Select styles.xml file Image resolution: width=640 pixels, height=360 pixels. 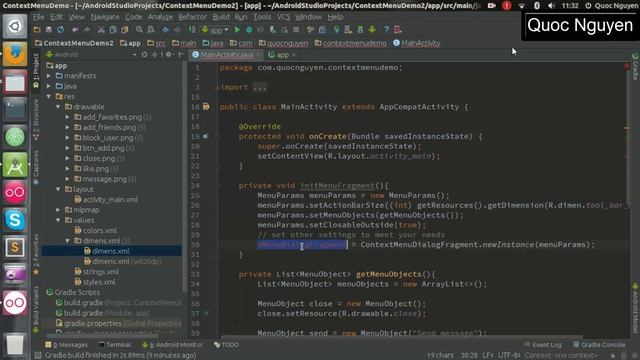point(95,282)
